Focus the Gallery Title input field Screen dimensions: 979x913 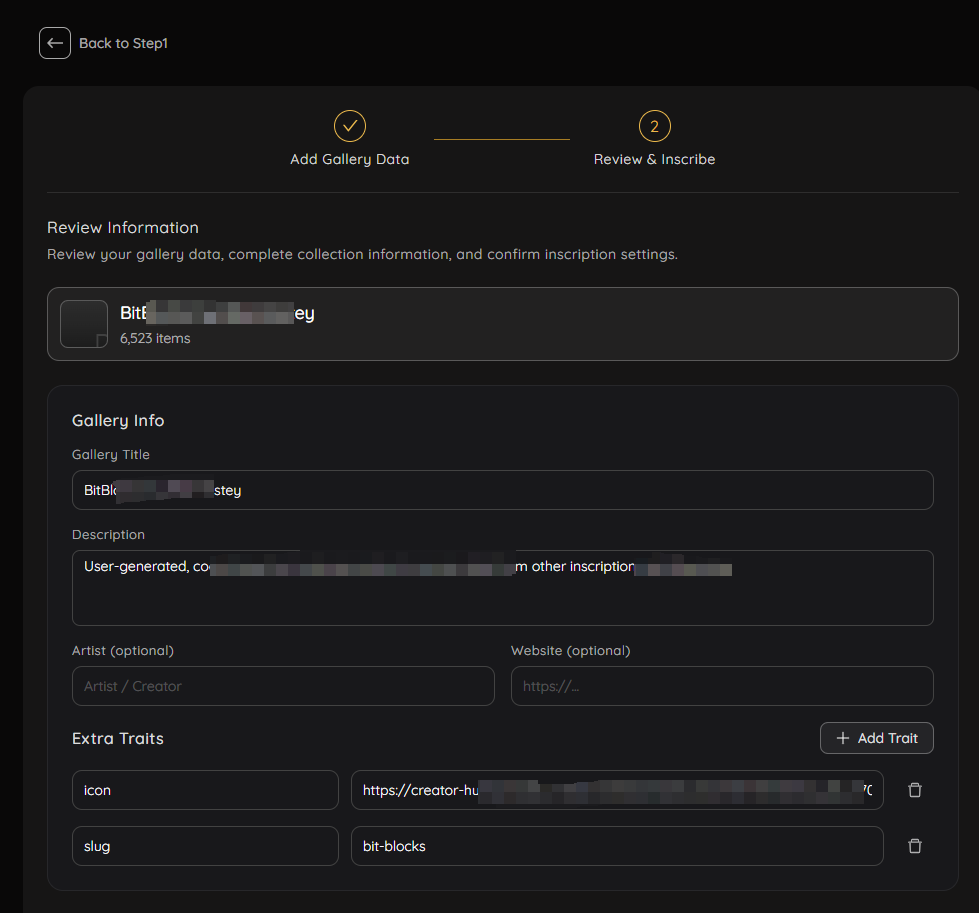point(502,490)
